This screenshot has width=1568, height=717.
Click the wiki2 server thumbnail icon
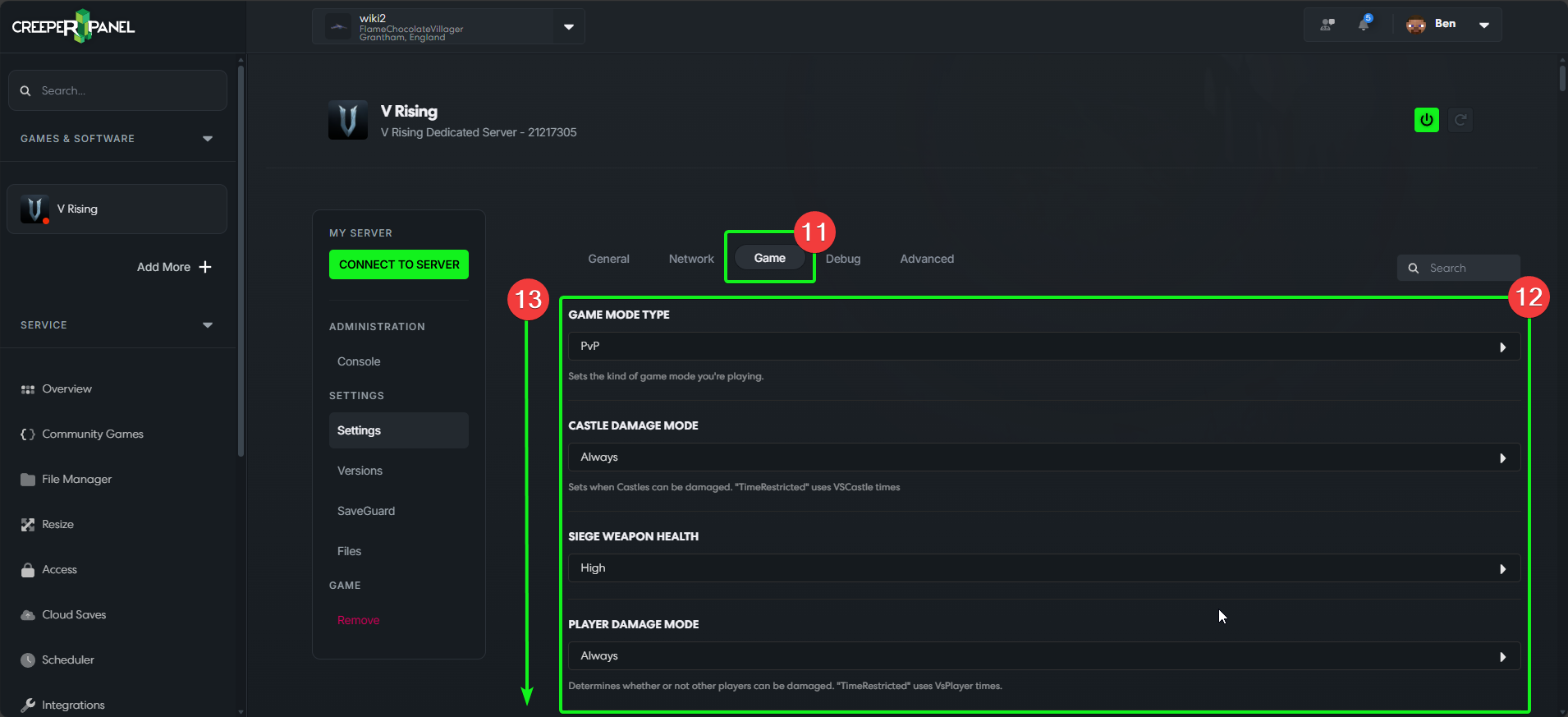tap(338, 27)
